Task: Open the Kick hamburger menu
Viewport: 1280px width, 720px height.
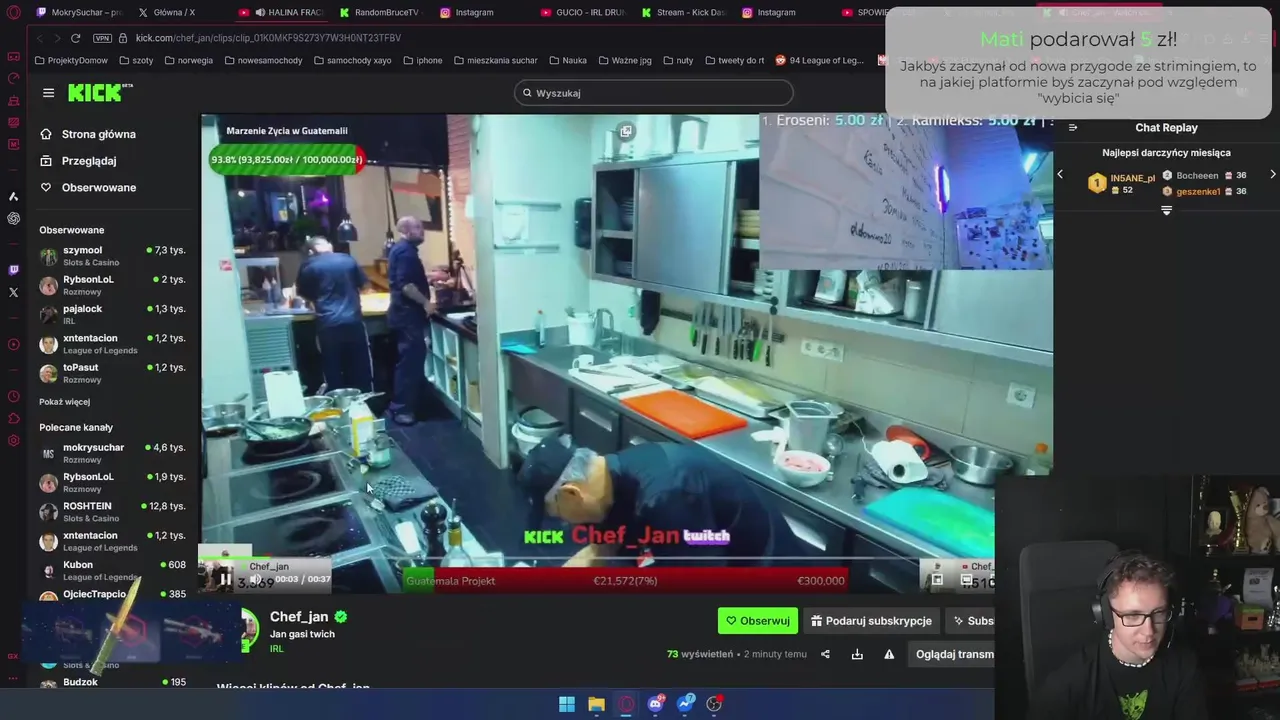Action: tap(48, 93)
